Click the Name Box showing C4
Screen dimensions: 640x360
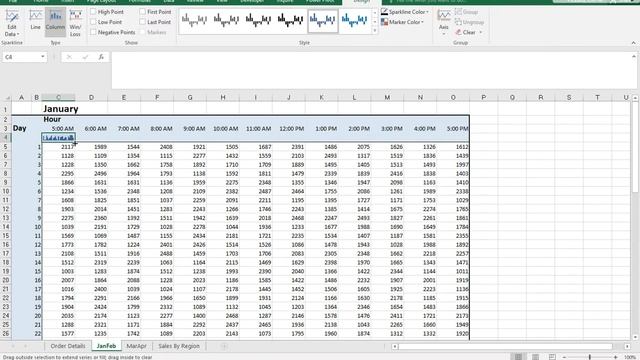21,57
